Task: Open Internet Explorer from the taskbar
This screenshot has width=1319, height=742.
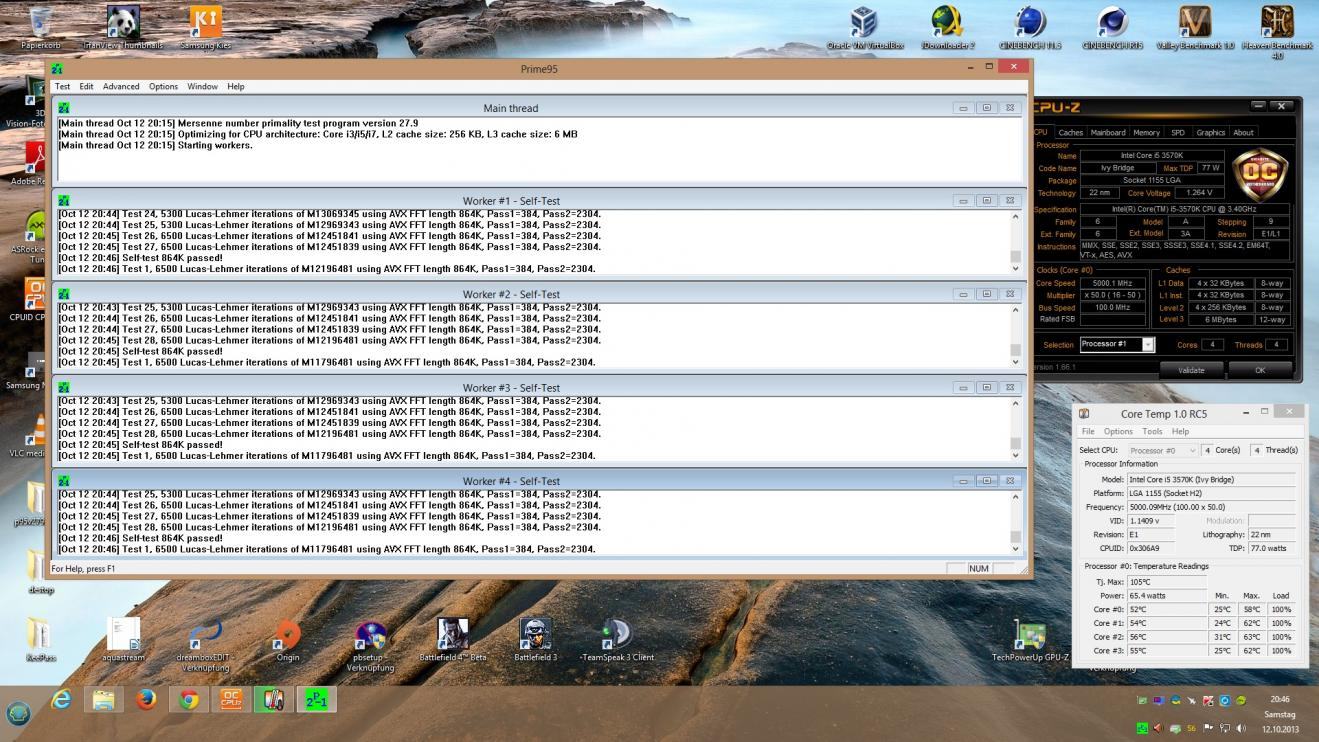Action: click(61, 700)
